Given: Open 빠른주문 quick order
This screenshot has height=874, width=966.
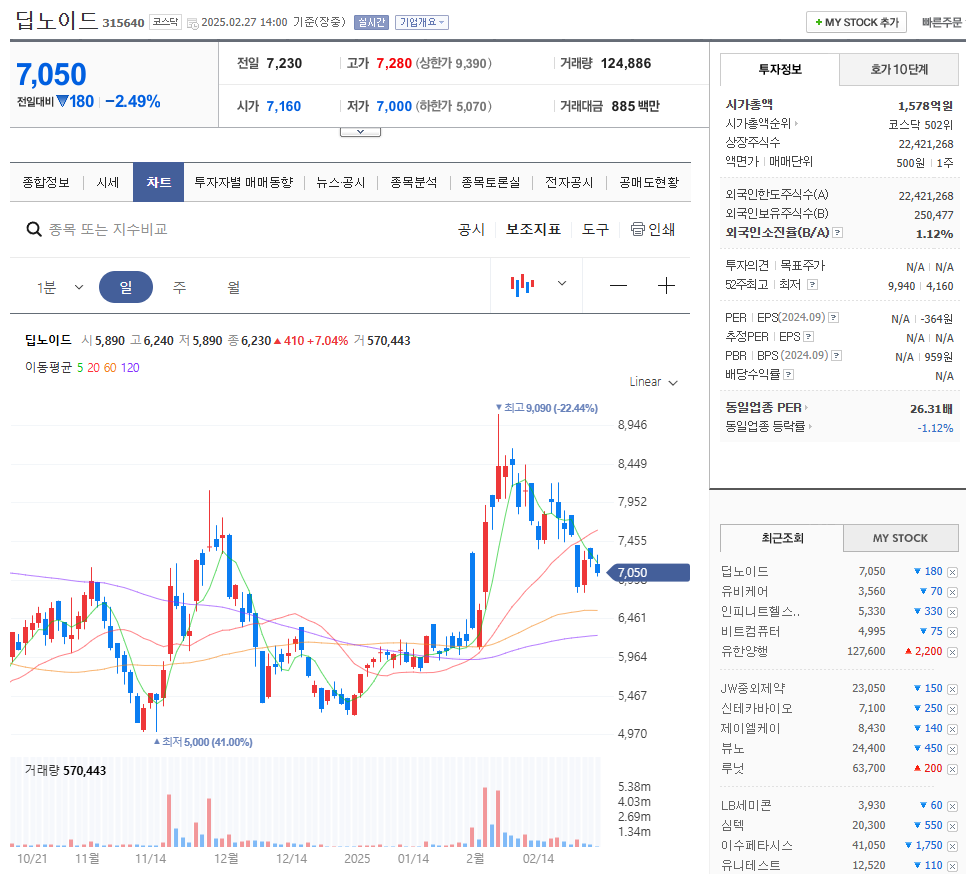Looking at the screenshot, I should pyautogui.click(x=941, y=21).
